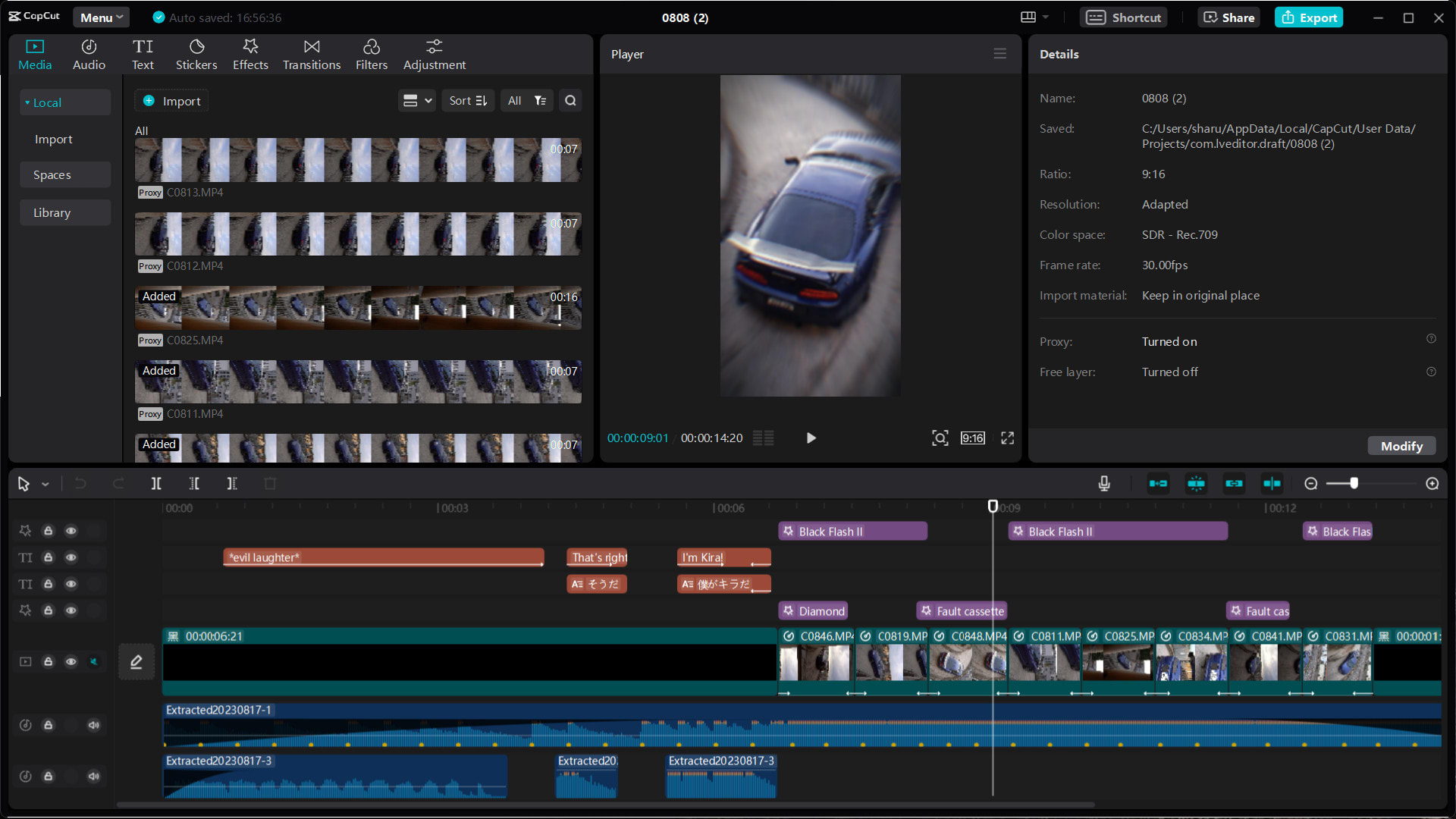Select the Diamond effect clip
This screenshot has width=1456, height=819.
[x=813, y=611]
